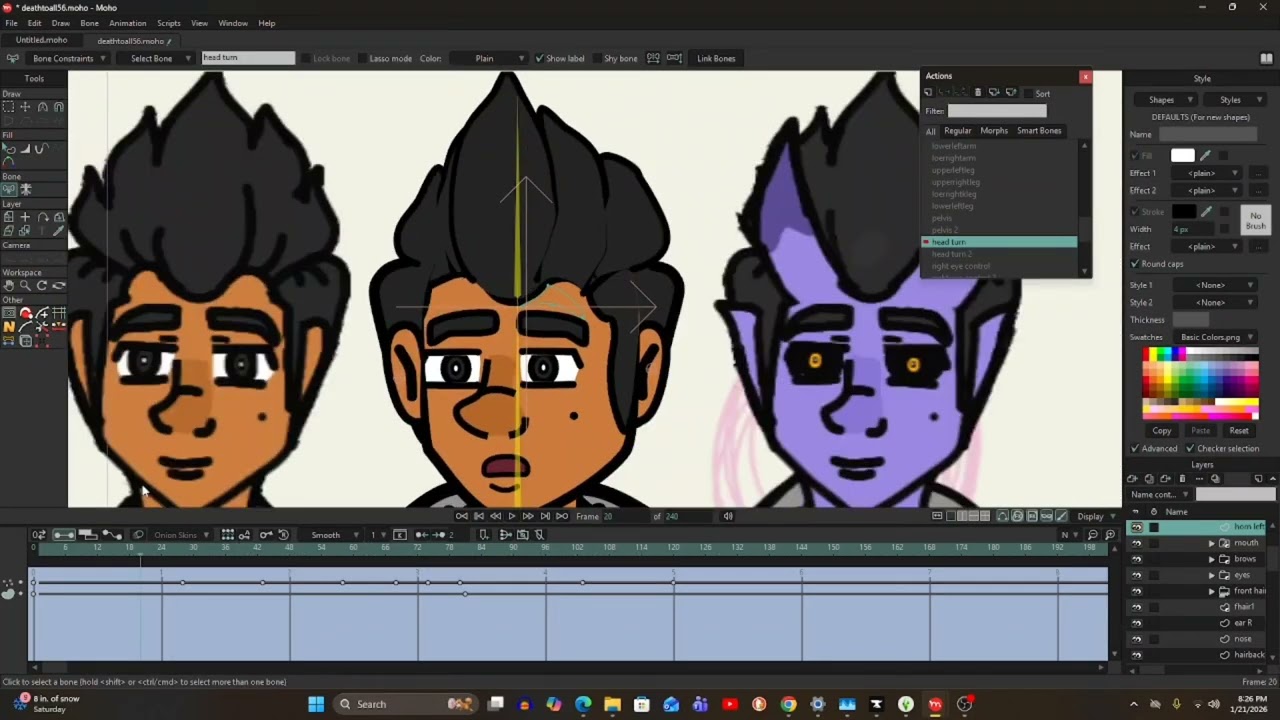Open the Animation menu
The image size is (1280, 720).
click(127, 23)
